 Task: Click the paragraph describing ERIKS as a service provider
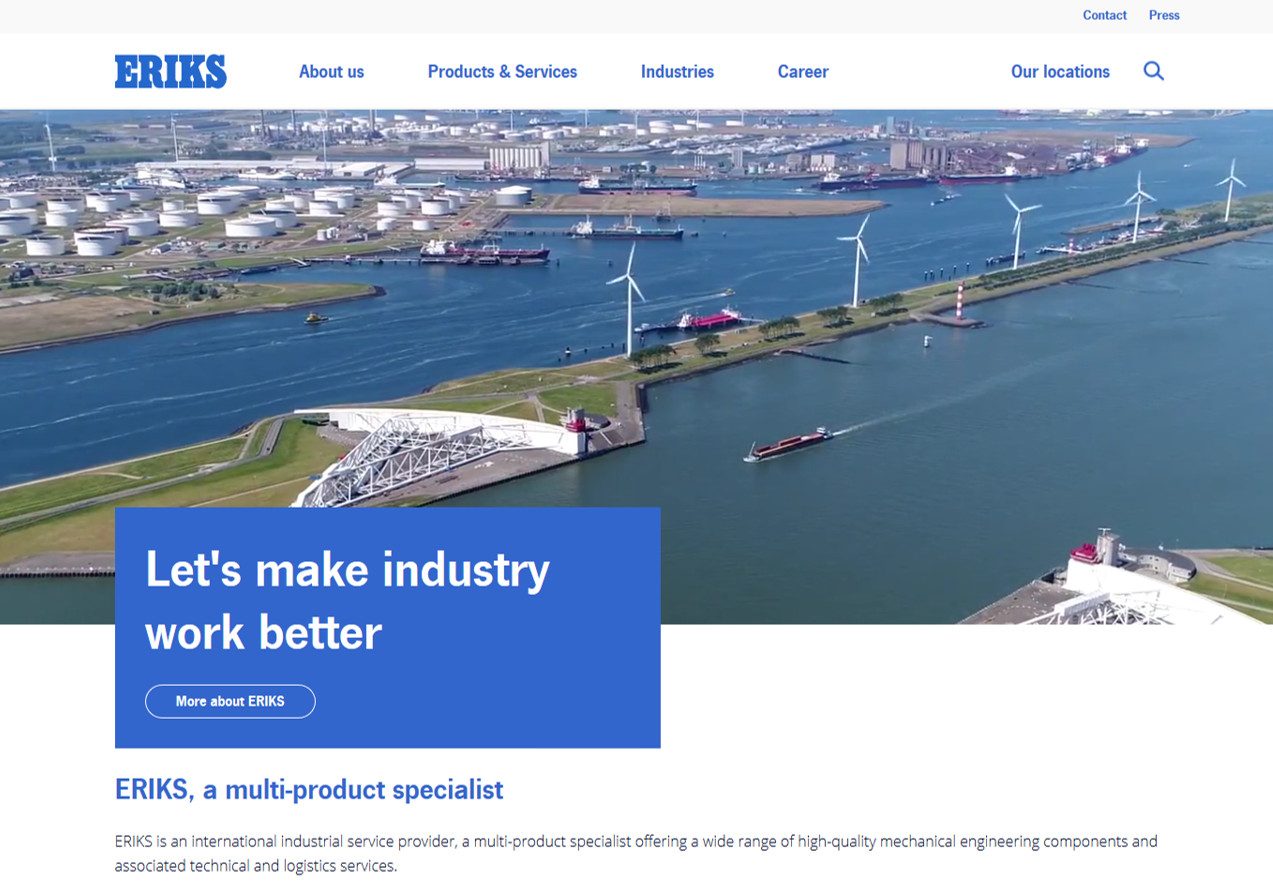[x=636, y=853]
